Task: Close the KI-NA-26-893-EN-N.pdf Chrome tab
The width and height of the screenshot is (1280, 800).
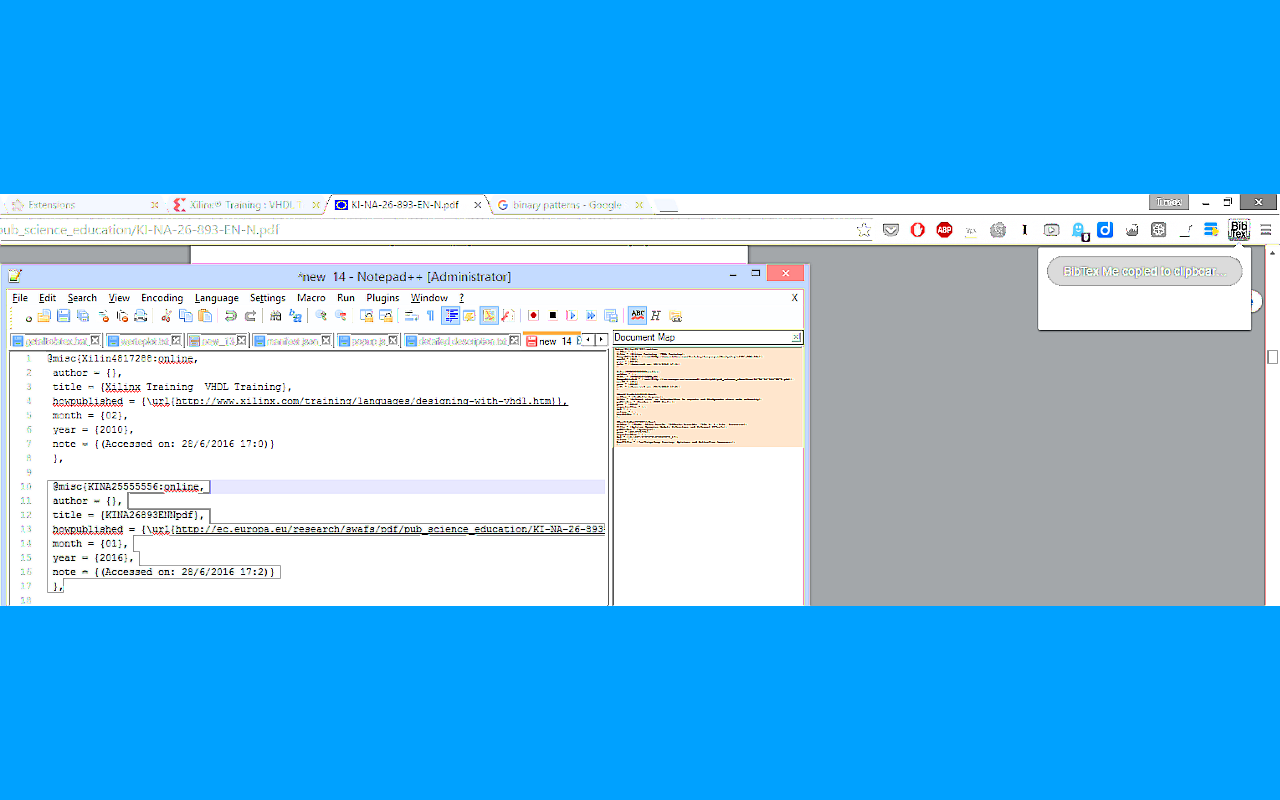Action: point(477,205)
